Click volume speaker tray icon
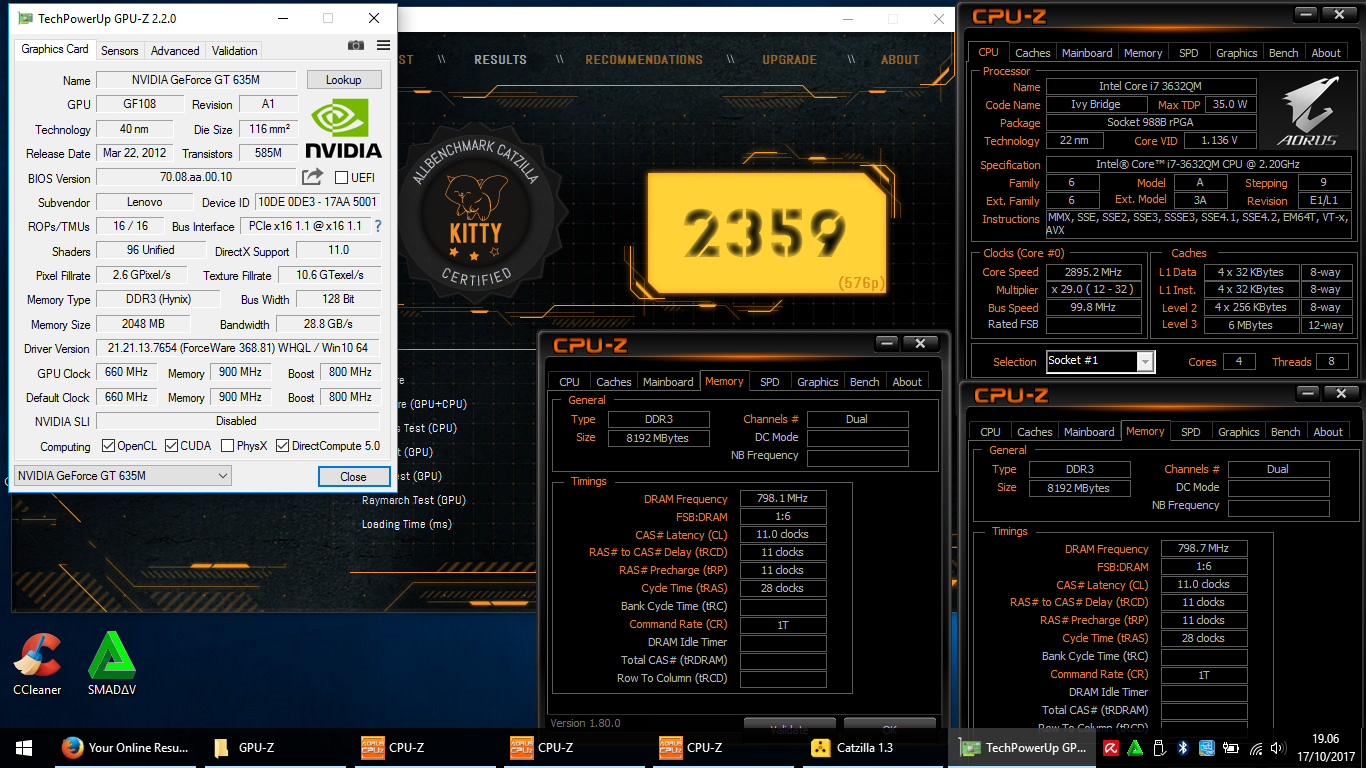Image resolution: width=1366 pixels, height=768 pixels. tap(1280, 747)
